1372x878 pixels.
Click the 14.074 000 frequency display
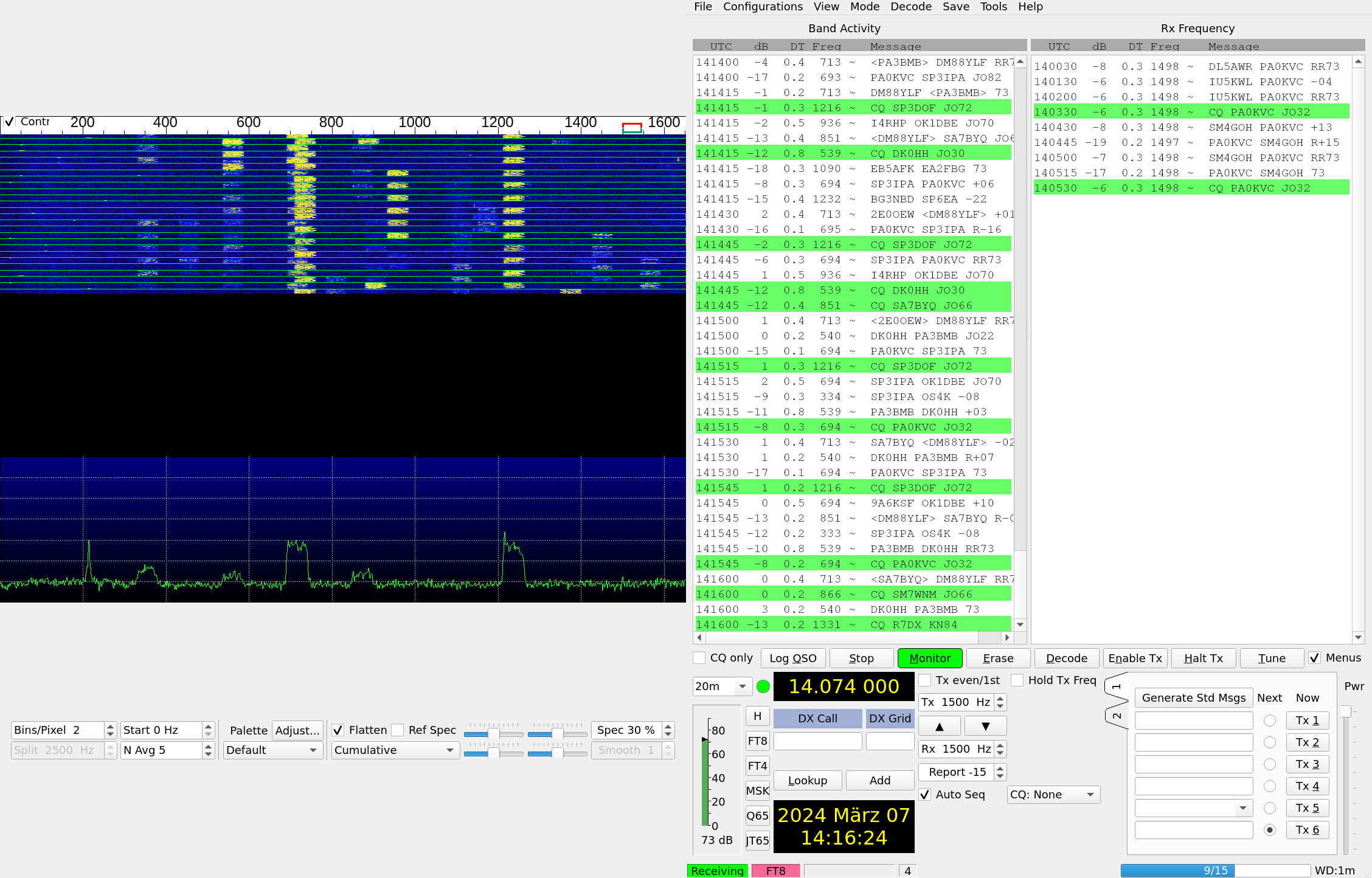[844, 686]
